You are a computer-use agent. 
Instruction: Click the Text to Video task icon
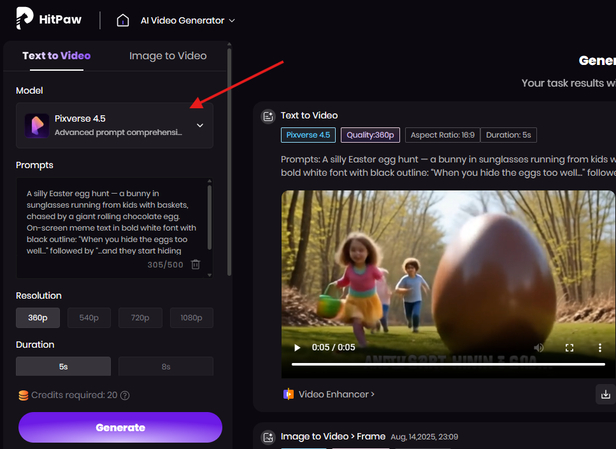pos(268,116)
